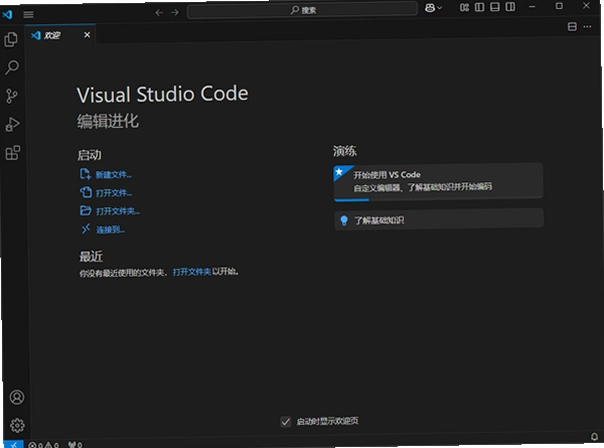Open the Explorer view in activity bar
Screen dimensions: 604x448
pos(11,39)
